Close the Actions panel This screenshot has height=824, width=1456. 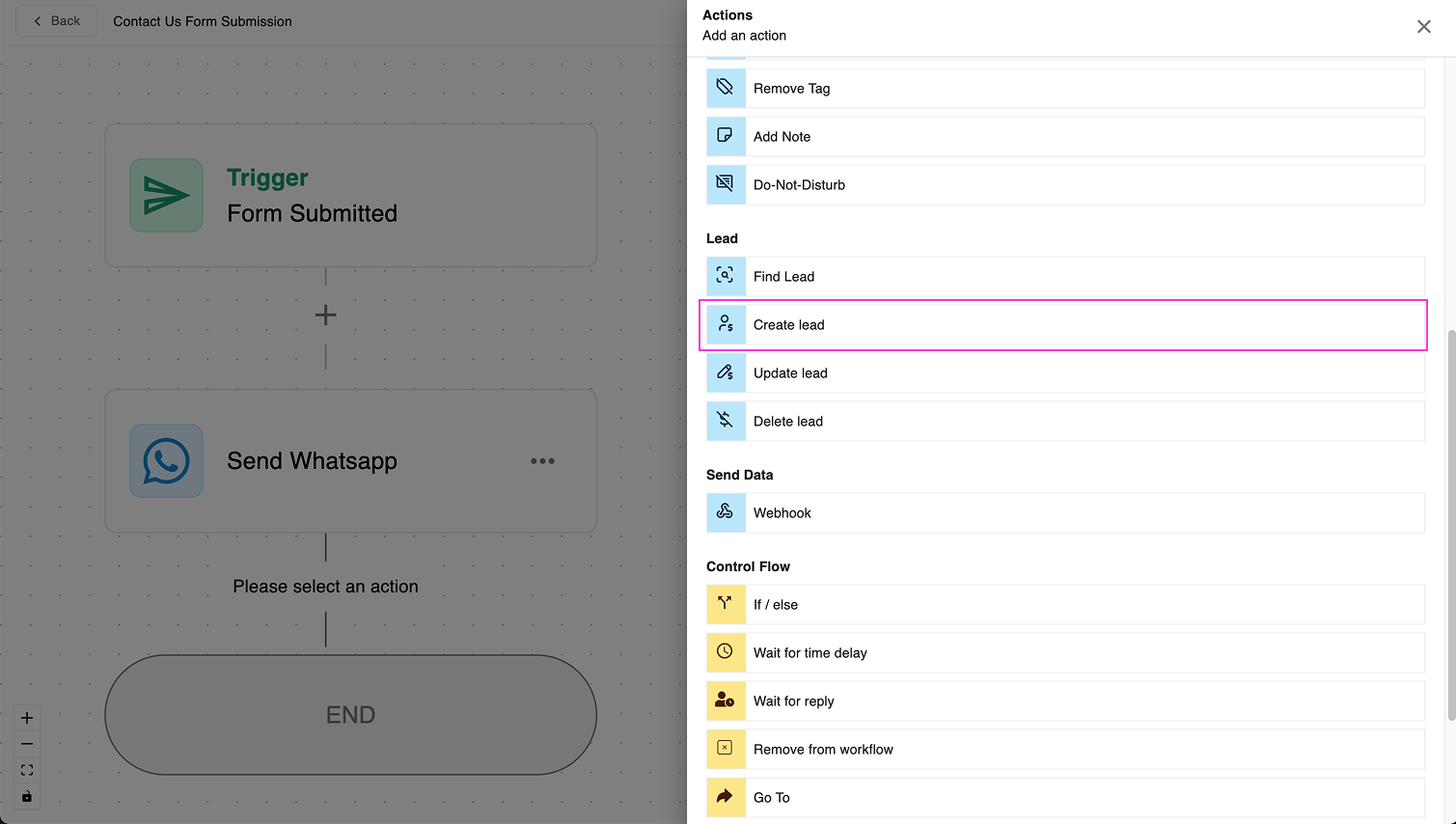1423,27
